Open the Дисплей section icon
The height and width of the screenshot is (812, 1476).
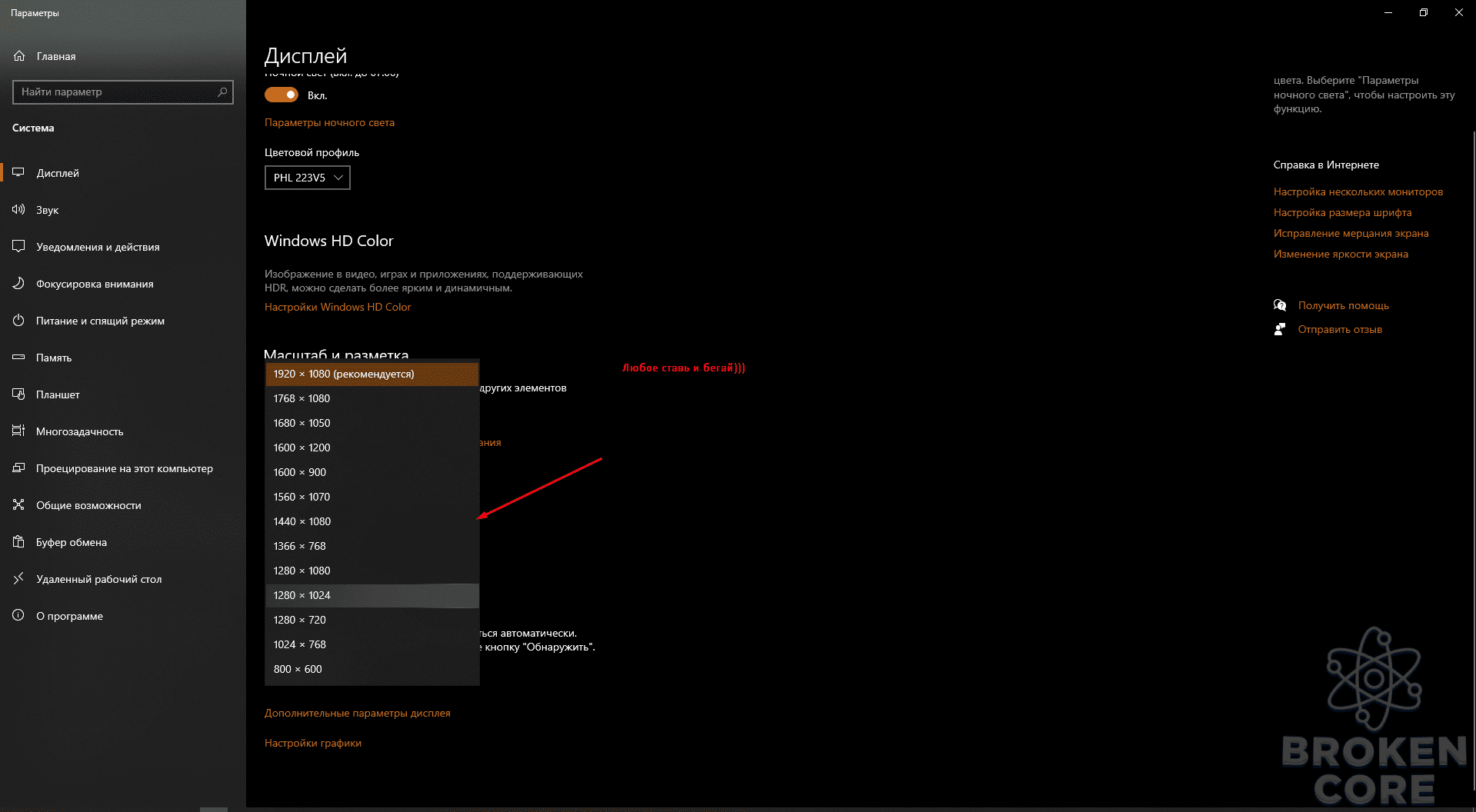click(x=18, y=173)
